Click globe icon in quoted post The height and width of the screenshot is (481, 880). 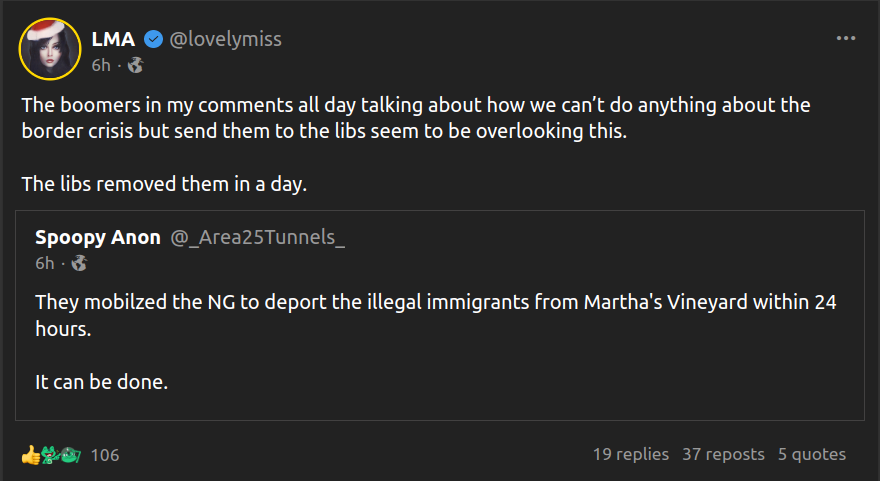(79, 263)
